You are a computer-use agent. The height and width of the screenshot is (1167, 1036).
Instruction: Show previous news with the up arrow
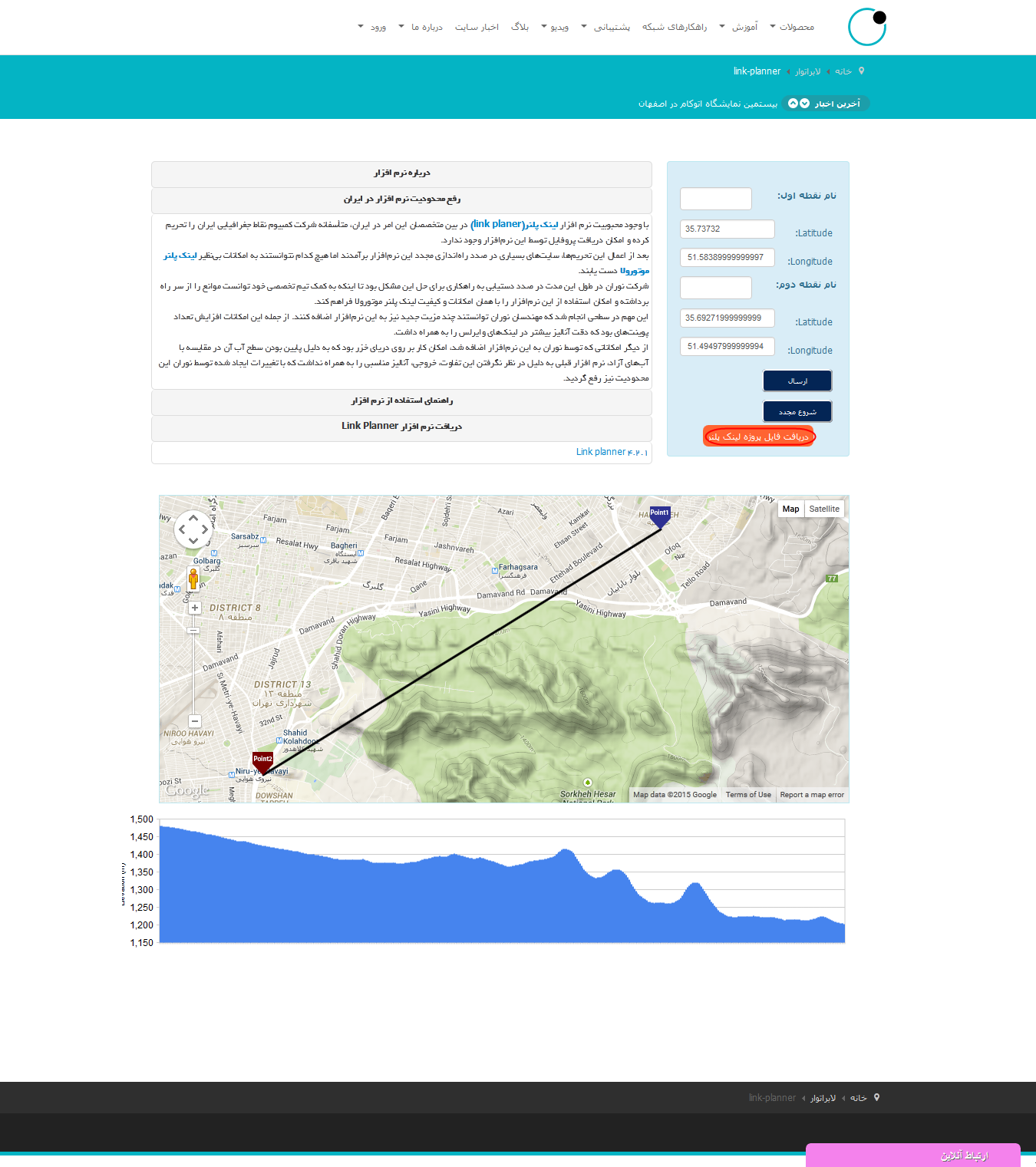(793, 104)
